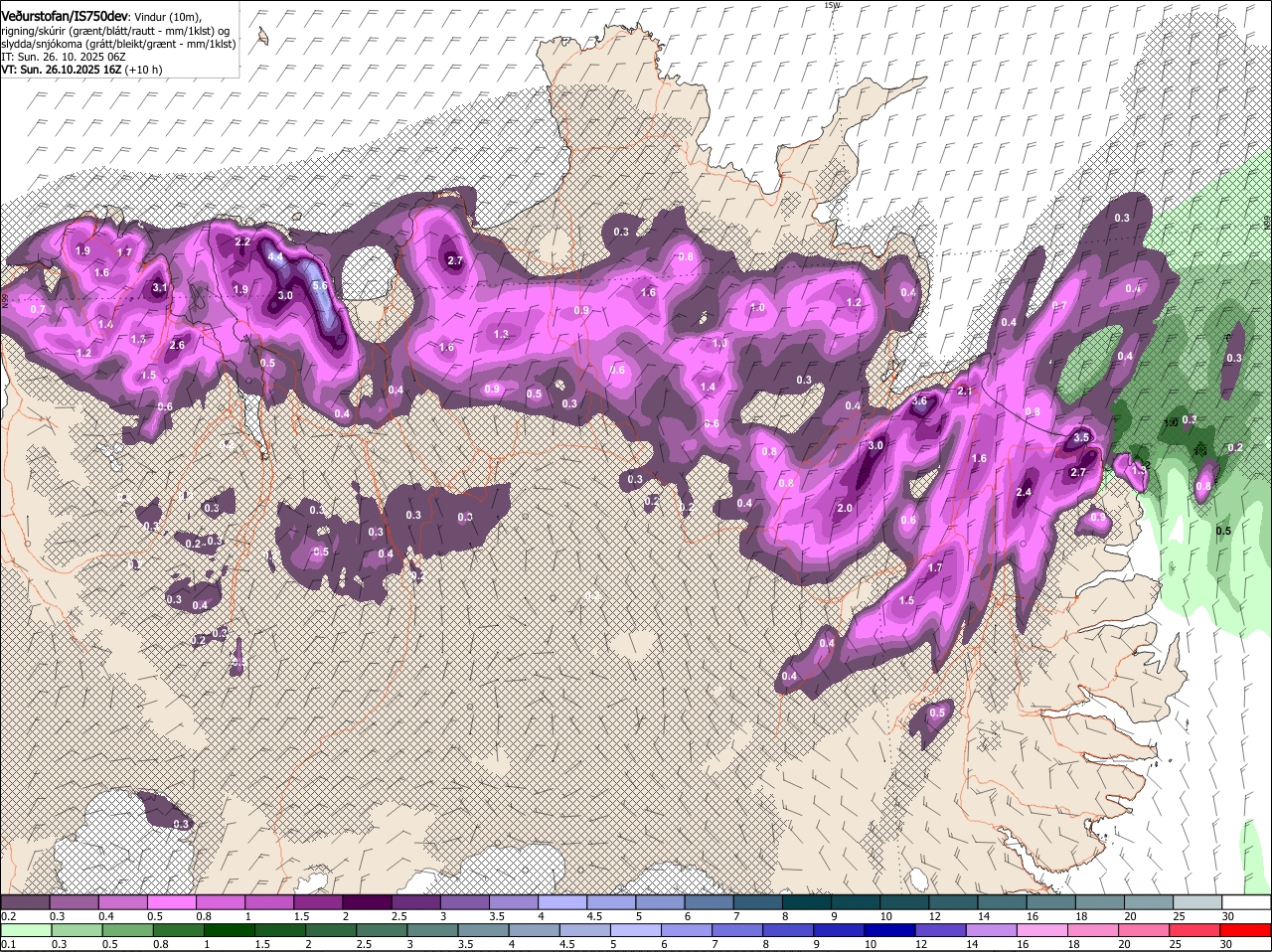This screenshot has width=1272, height=952.
Task: Click the upper legend swatch between 0.5 and 0.8
Action: [x=171, y=901]
